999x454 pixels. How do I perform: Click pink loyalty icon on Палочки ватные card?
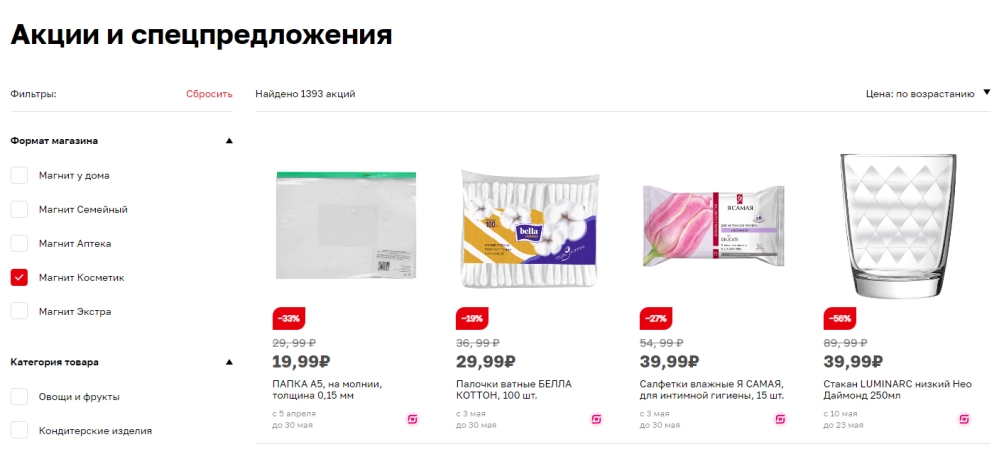click(596, 419)
